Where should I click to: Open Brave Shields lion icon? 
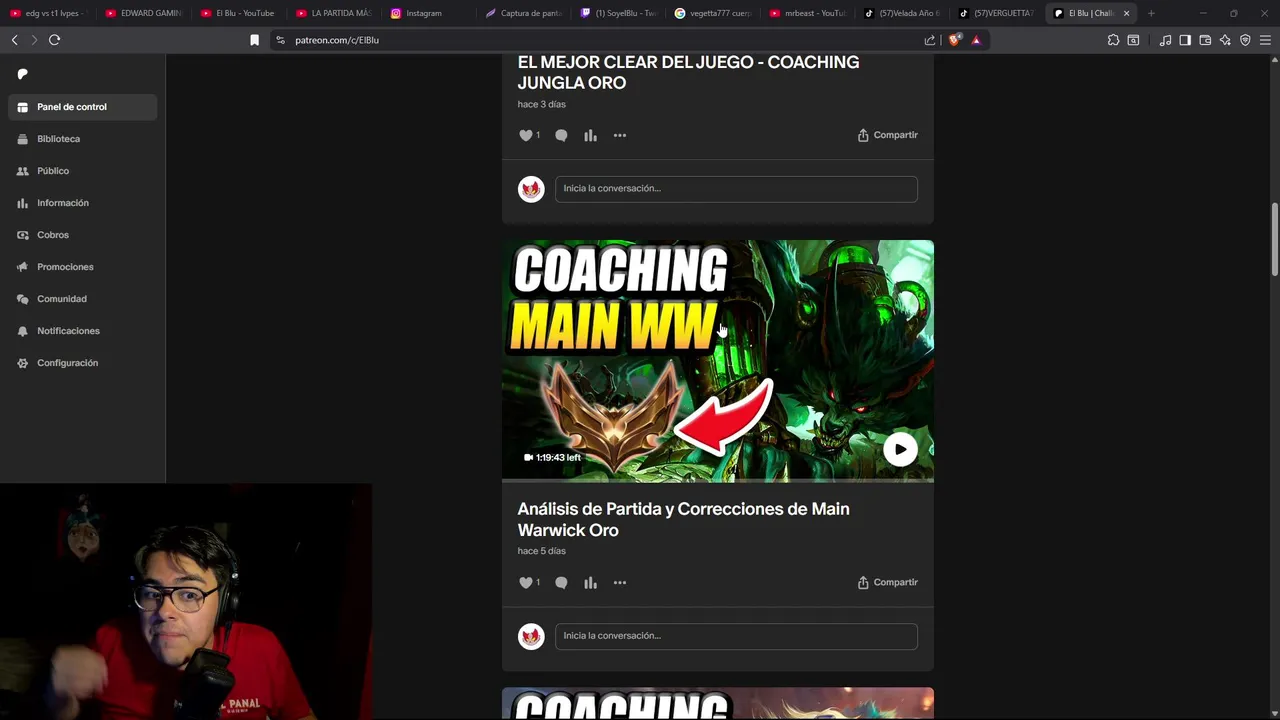(954, 40)
